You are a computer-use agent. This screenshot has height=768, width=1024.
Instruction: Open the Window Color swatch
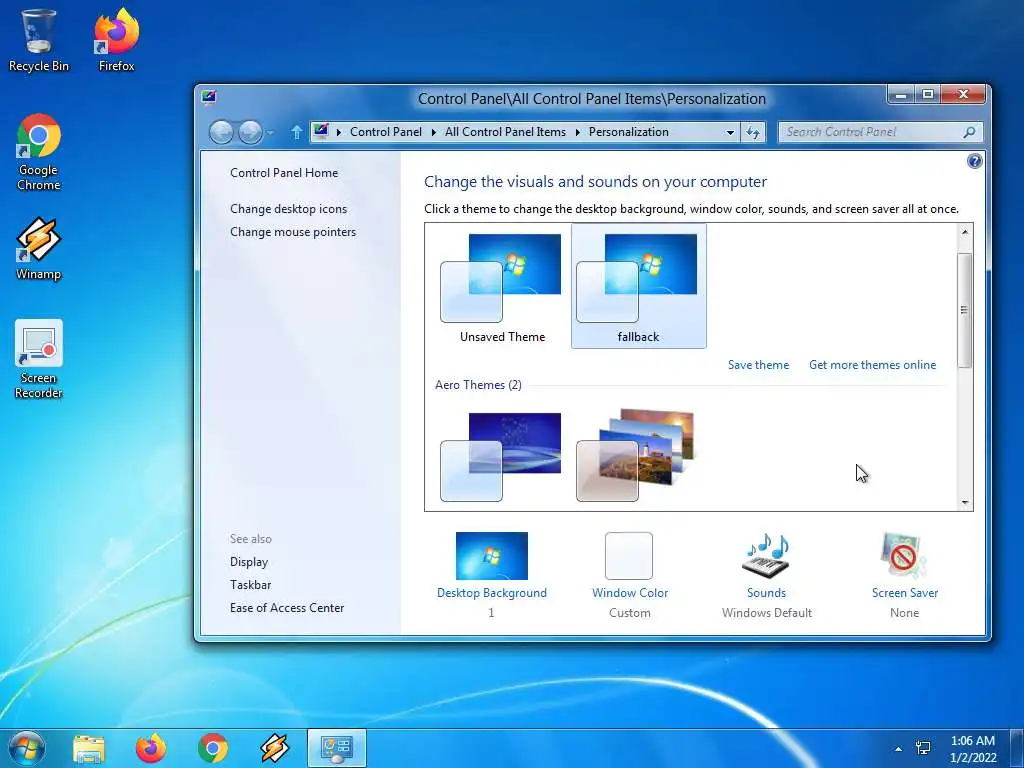[629, 556]
